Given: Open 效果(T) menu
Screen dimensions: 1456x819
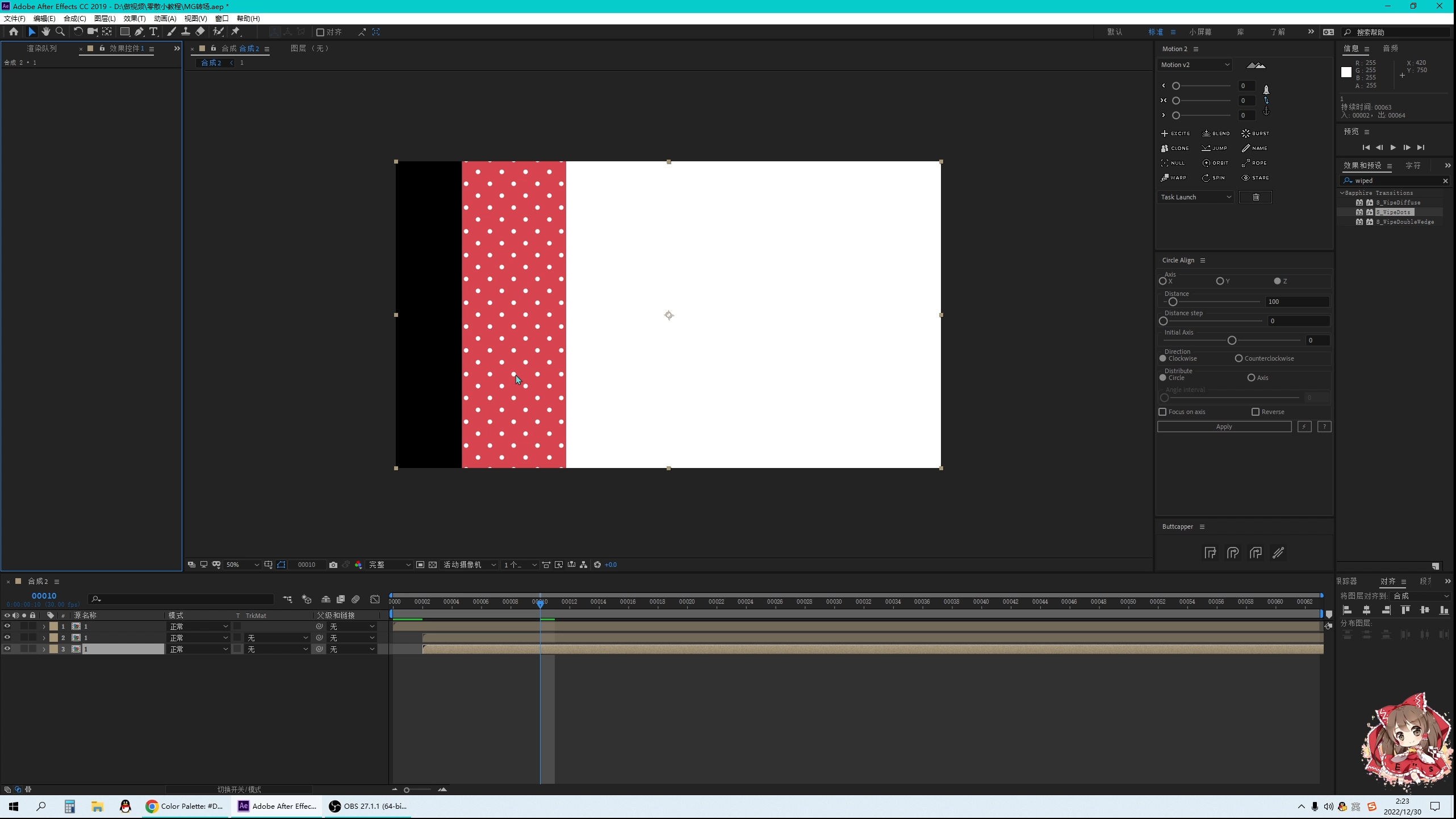Looking at the screenshot, I should pyautogui.click(x=135, y=18).
